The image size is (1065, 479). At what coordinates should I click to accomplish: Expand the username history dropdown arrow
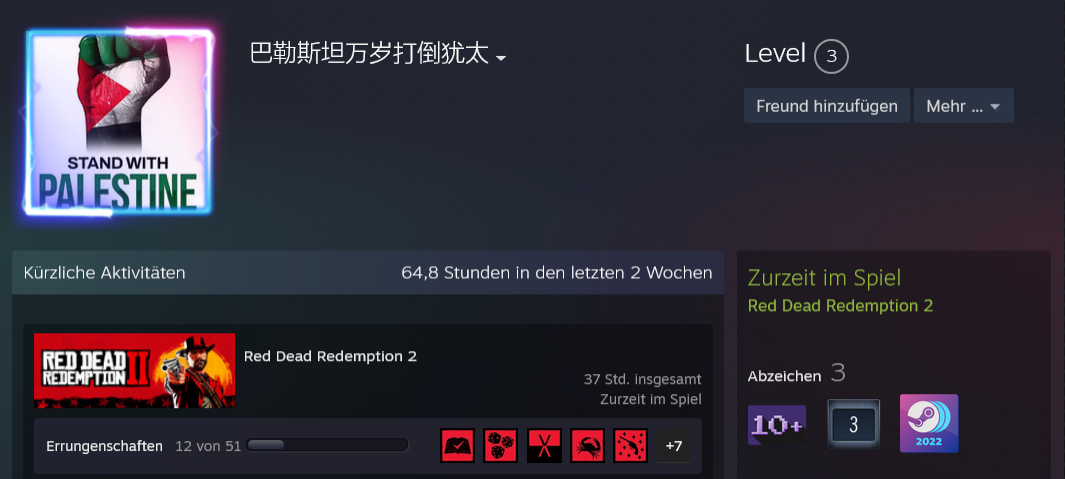coord(501,58)
